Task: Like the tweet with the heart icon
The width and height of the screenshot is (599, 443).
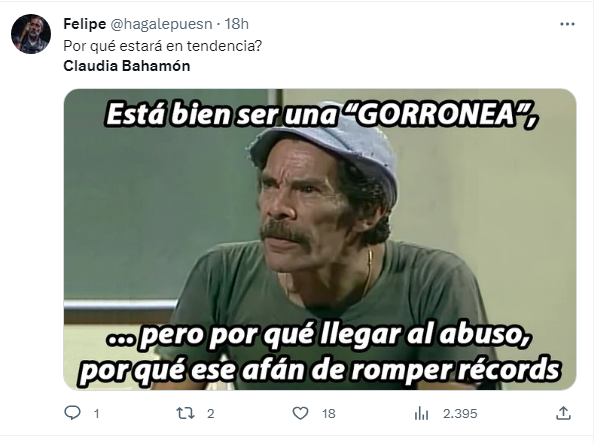Action: coord(300,413)
